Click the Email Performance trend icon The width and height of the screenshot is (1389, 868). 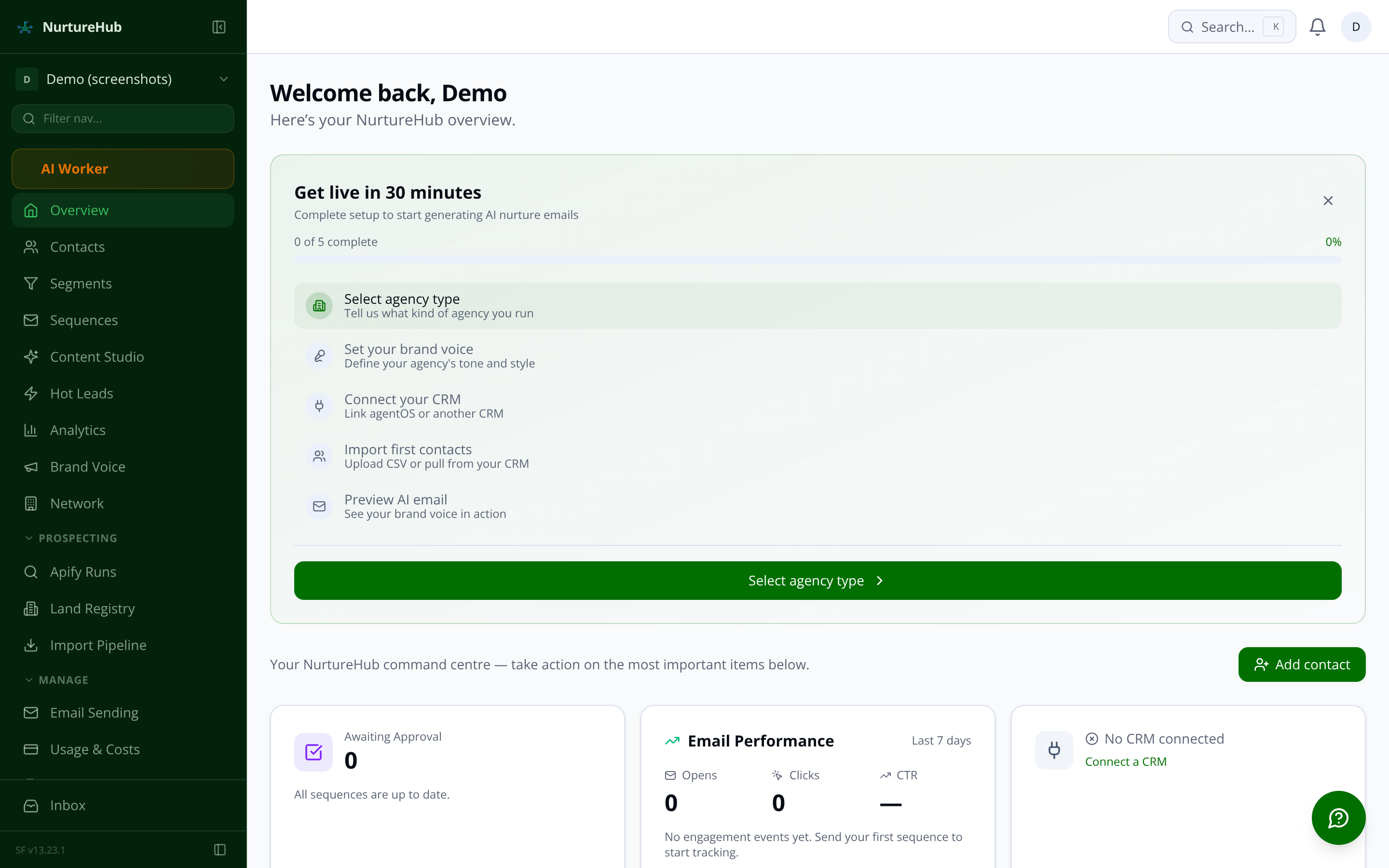pyautogui.click(x=672, y=741)
